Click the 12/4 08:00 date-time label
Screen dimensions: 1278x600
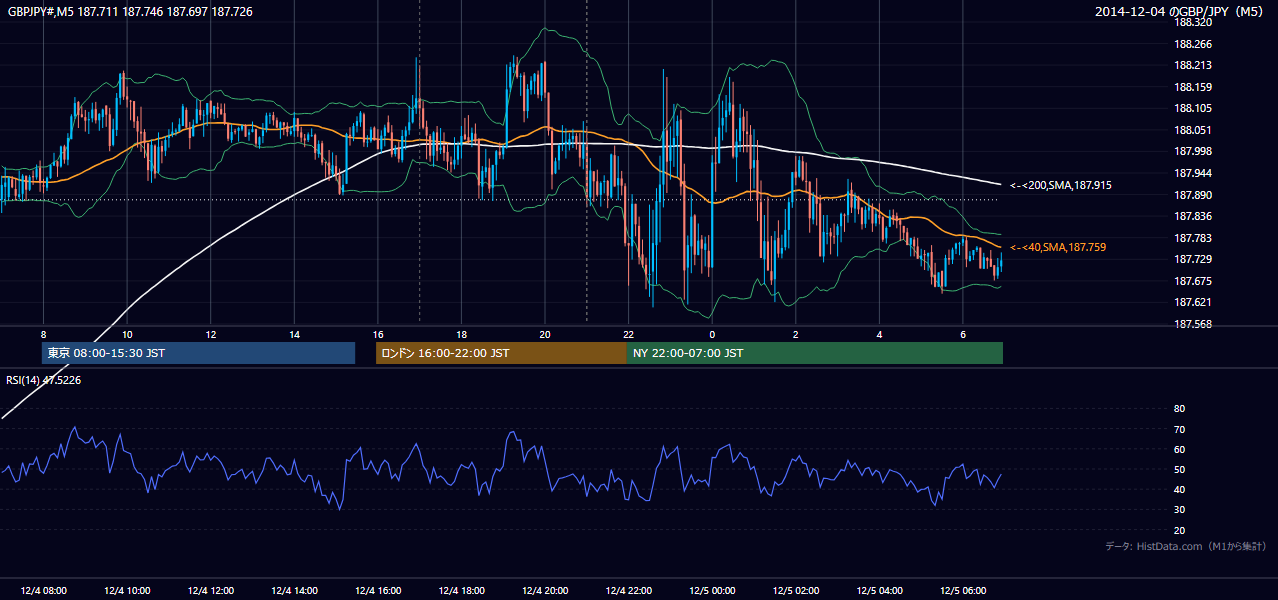tap(43, 591)
